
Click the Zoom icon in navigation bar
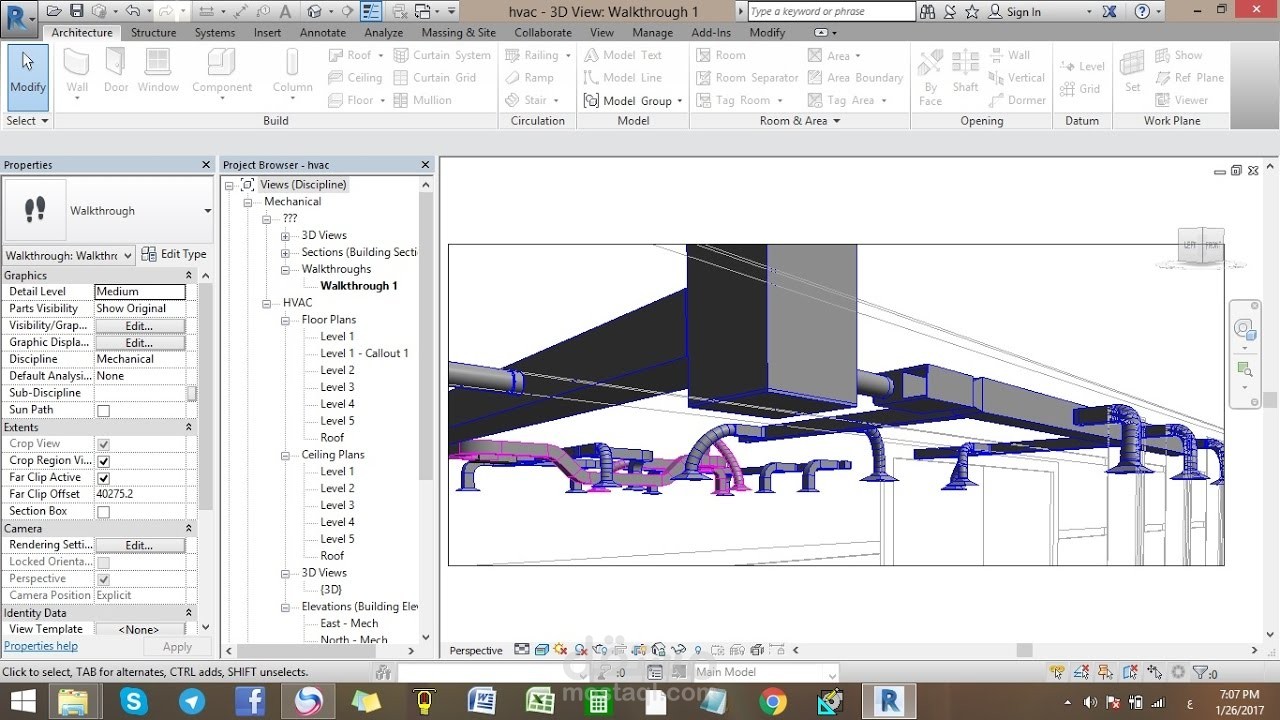click(1244, 370)
